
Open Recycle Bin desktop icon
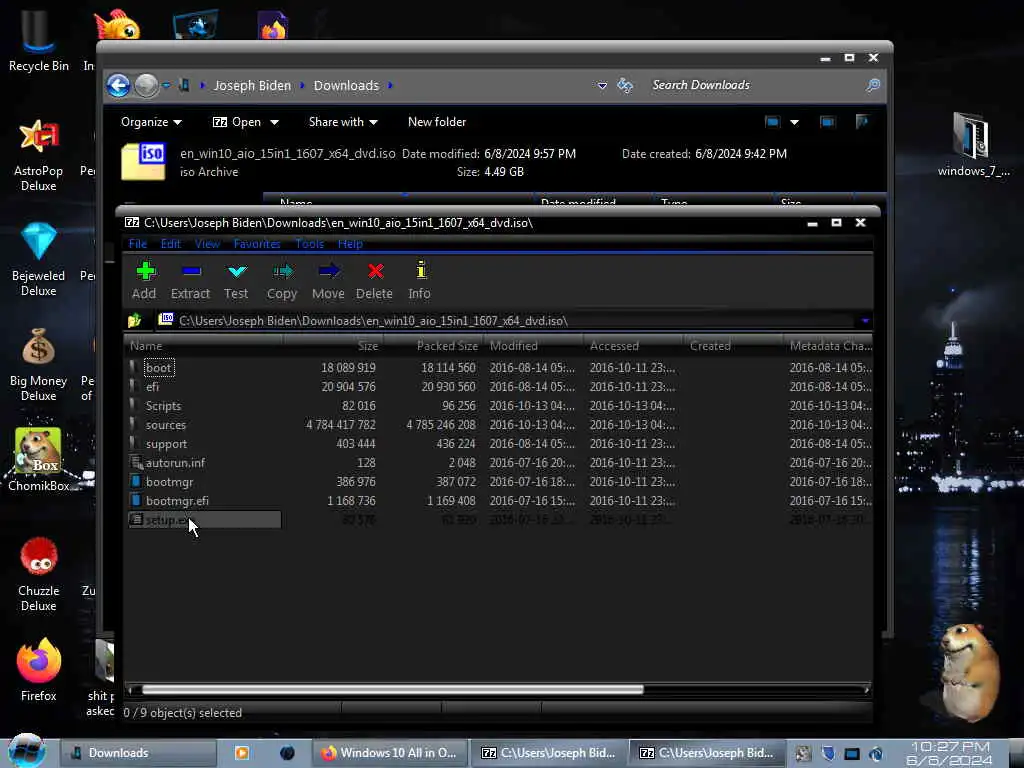coord(39,40)
